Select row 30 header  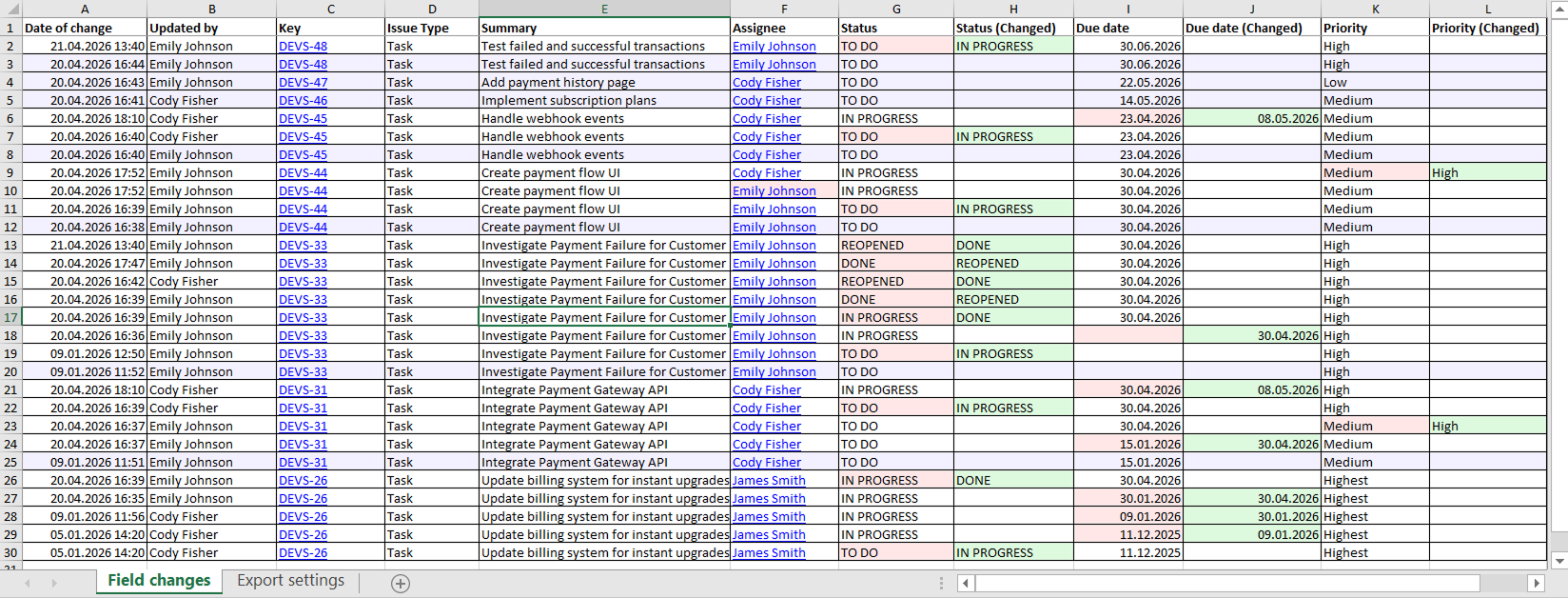10,552
